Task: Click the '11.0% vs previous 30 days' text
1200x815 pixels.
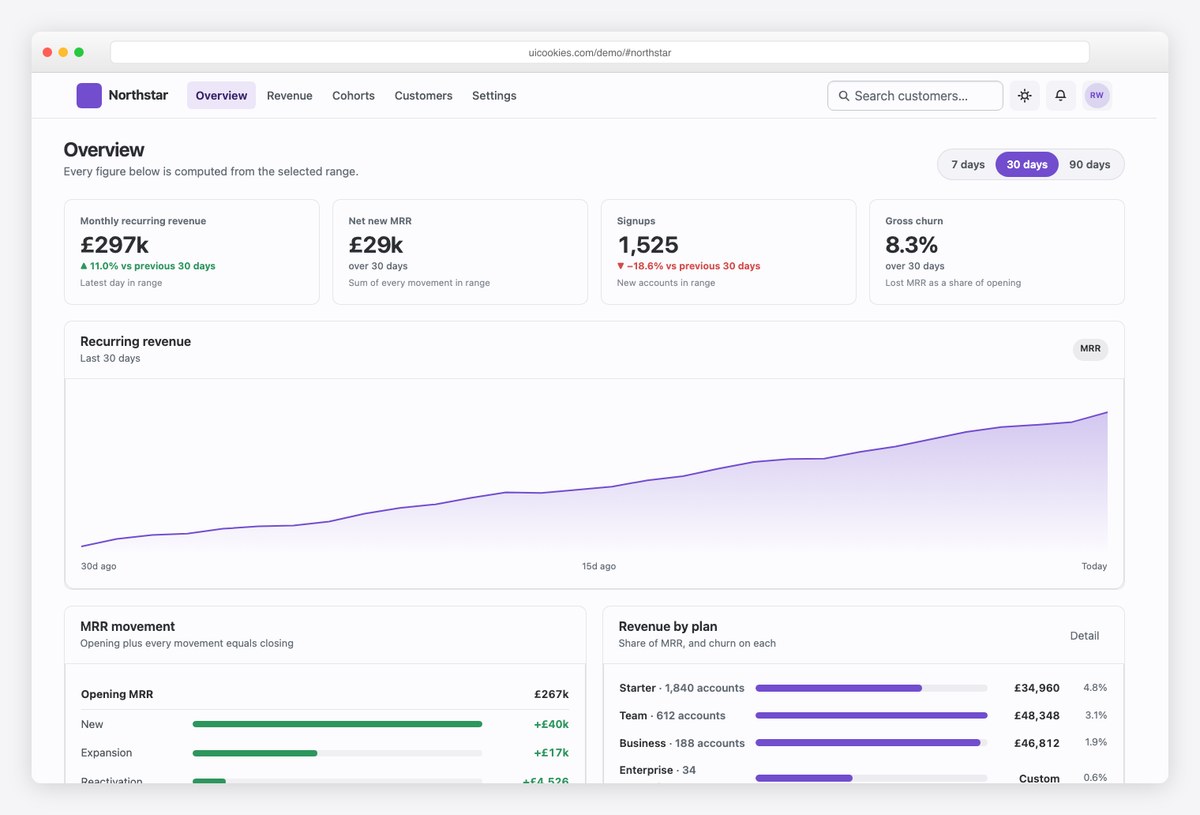Action: 153,266
